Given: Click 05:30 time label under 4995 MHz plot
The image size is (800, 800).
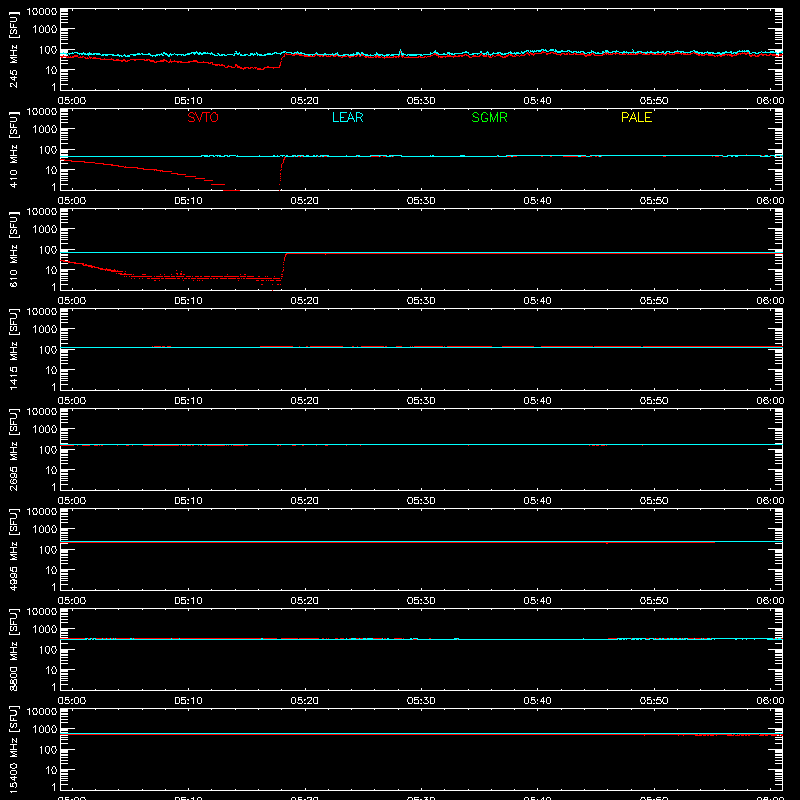Looking at the screenshot, I should coord(421,601).
